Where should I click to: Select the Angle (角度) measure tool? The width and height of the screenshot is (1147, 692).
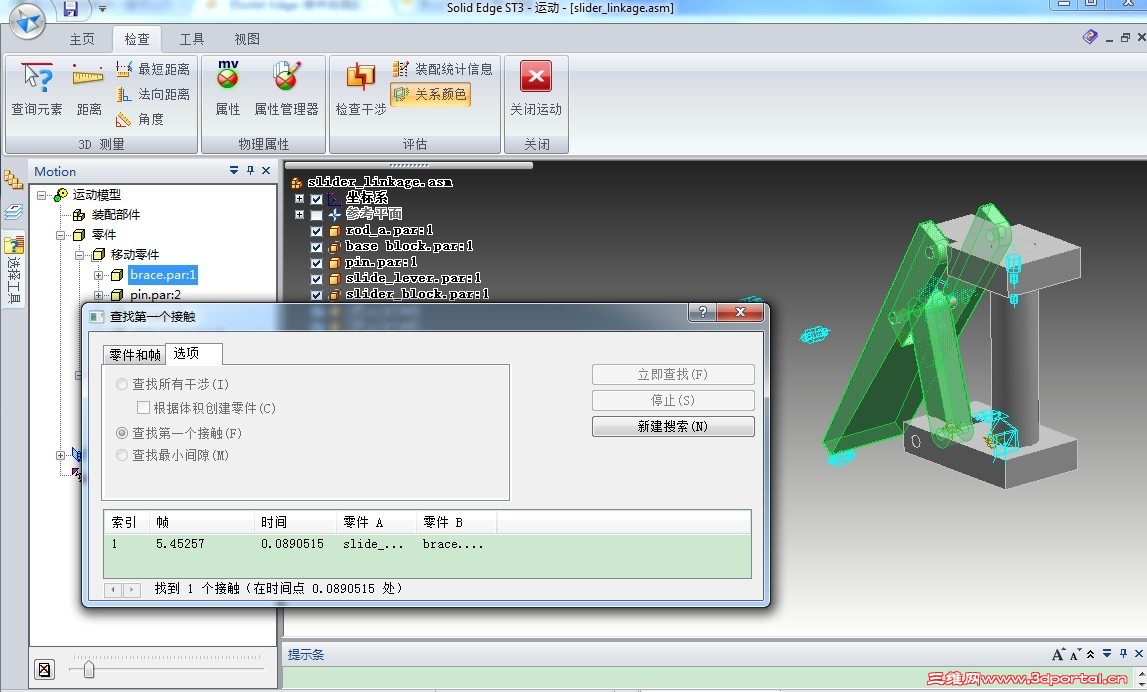click(140, 119)
